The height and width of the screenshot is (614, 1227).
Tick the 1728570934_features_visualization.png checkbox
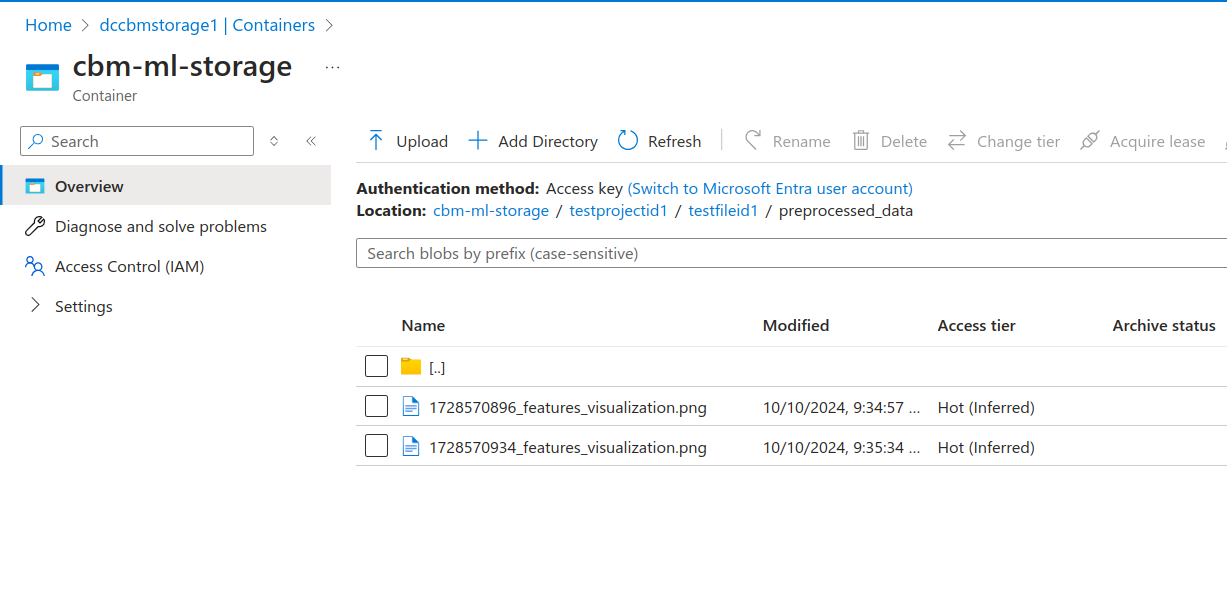tap(376, 447)
